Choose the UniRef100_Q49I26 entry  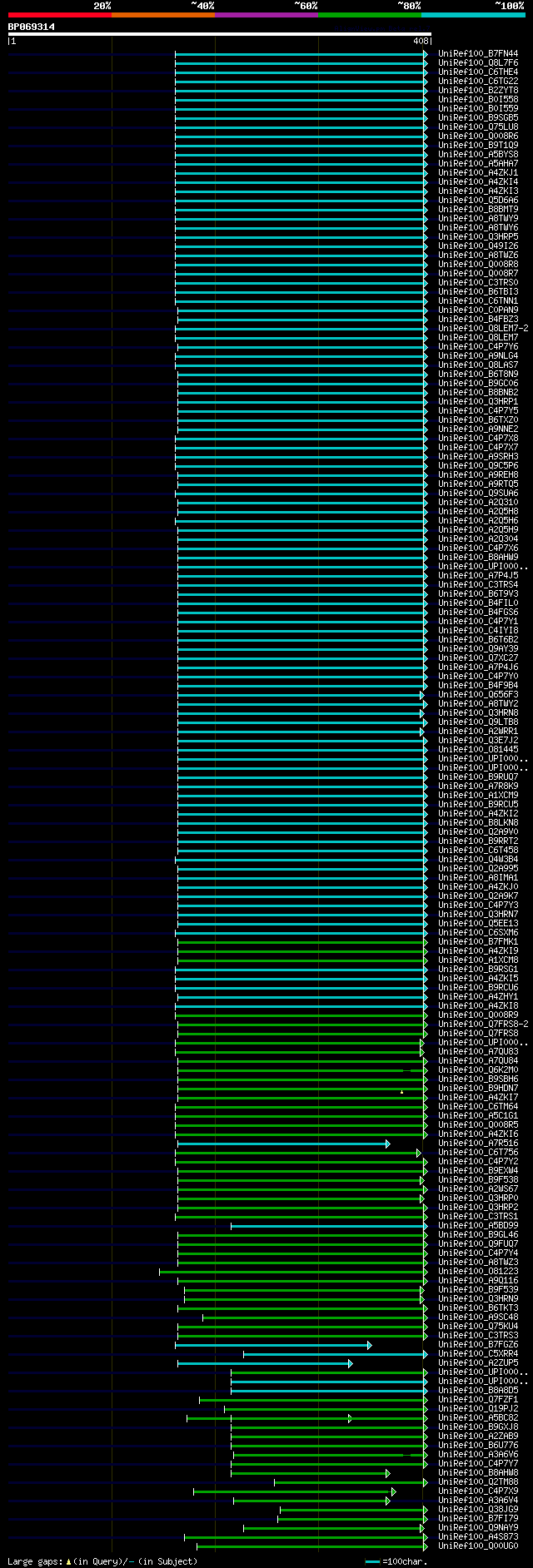(478, 246)
